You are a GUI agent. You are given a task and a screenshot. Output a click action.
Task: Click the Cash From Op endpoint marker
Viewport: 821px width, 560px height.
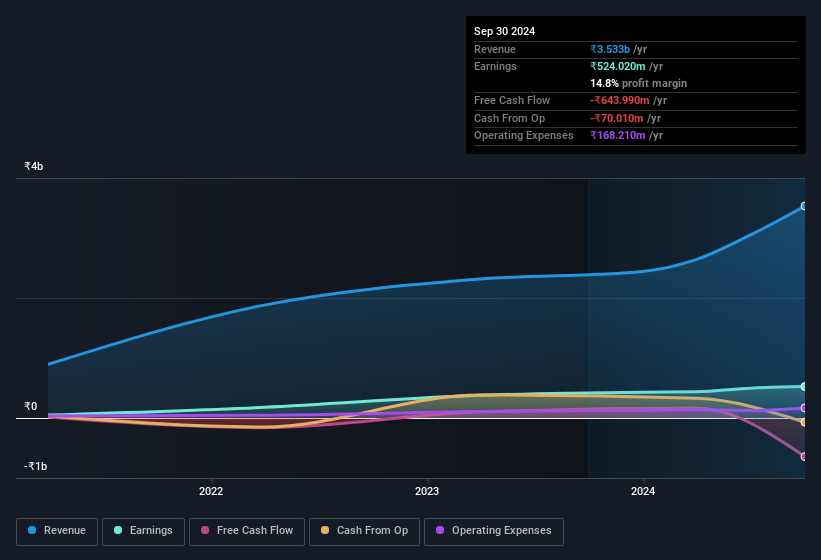point(804,422)
